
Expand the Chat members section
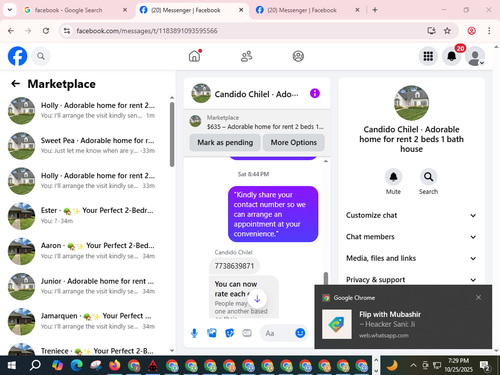pyautogui.click(x=411, y=237)
